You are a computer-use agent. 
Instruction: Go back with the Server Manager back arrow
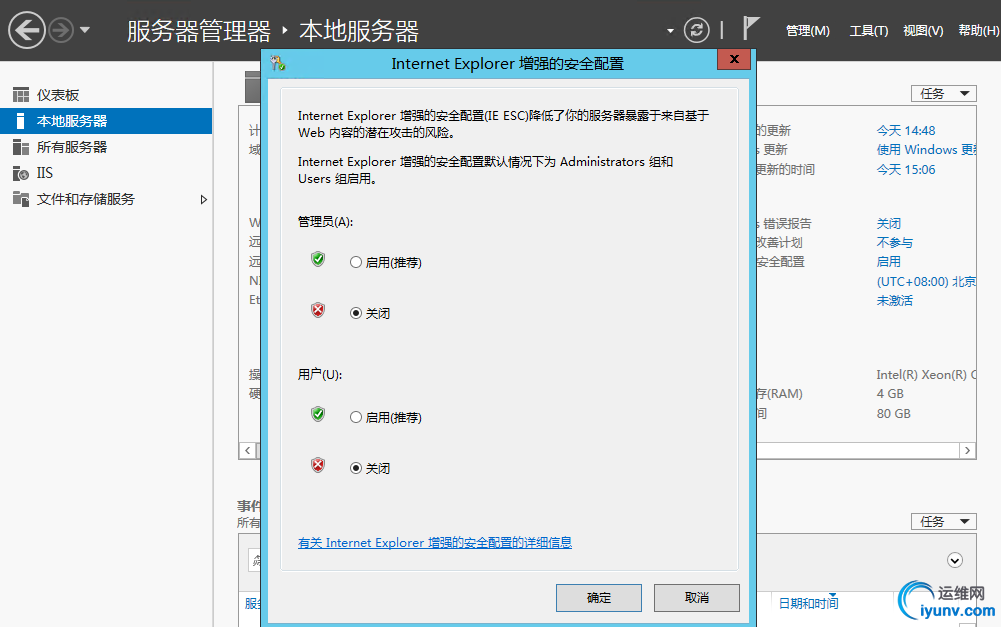(x=26, y=30)
